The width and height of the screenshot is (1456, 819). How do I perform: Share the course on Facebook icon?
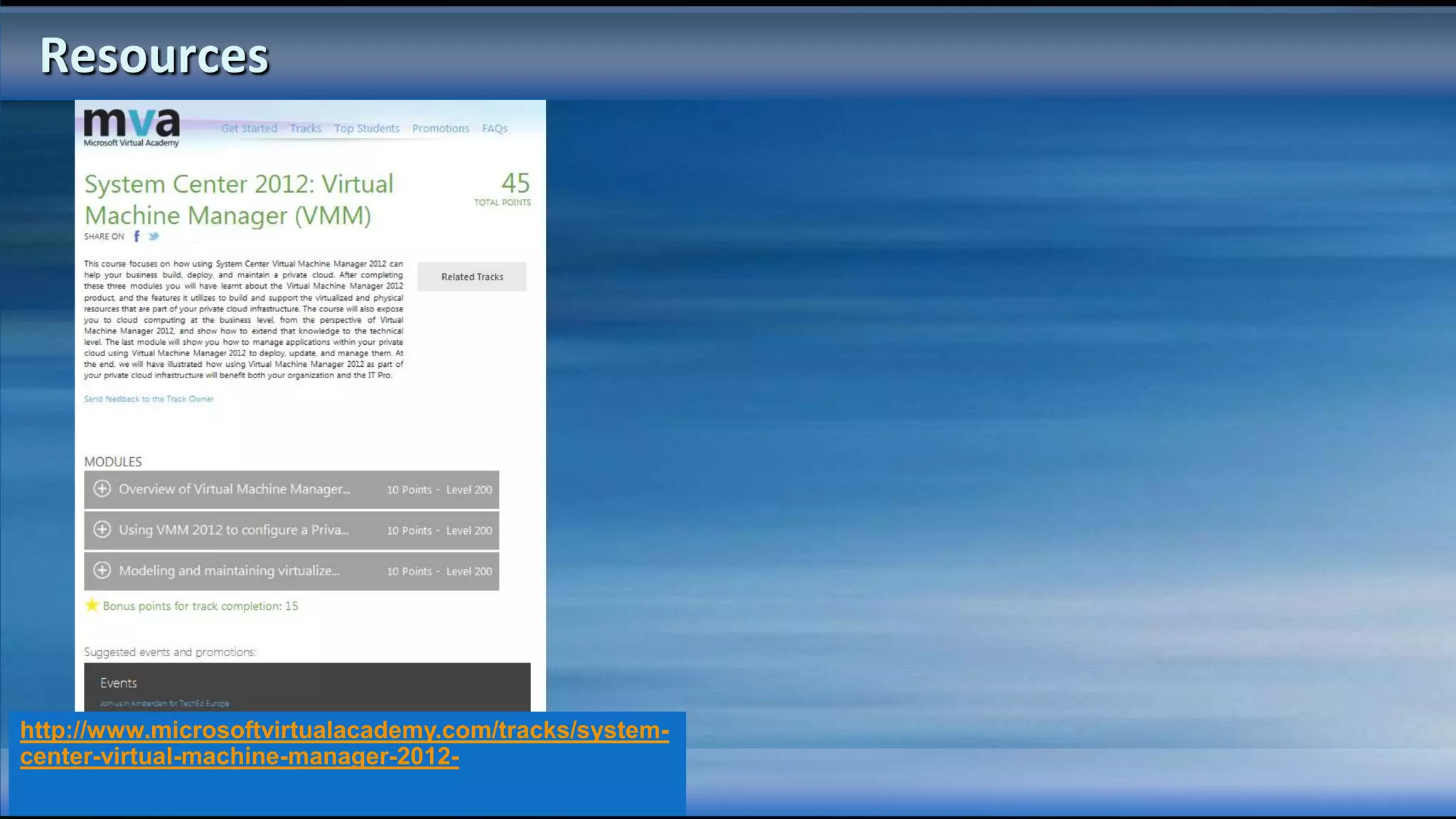[136, 236]
